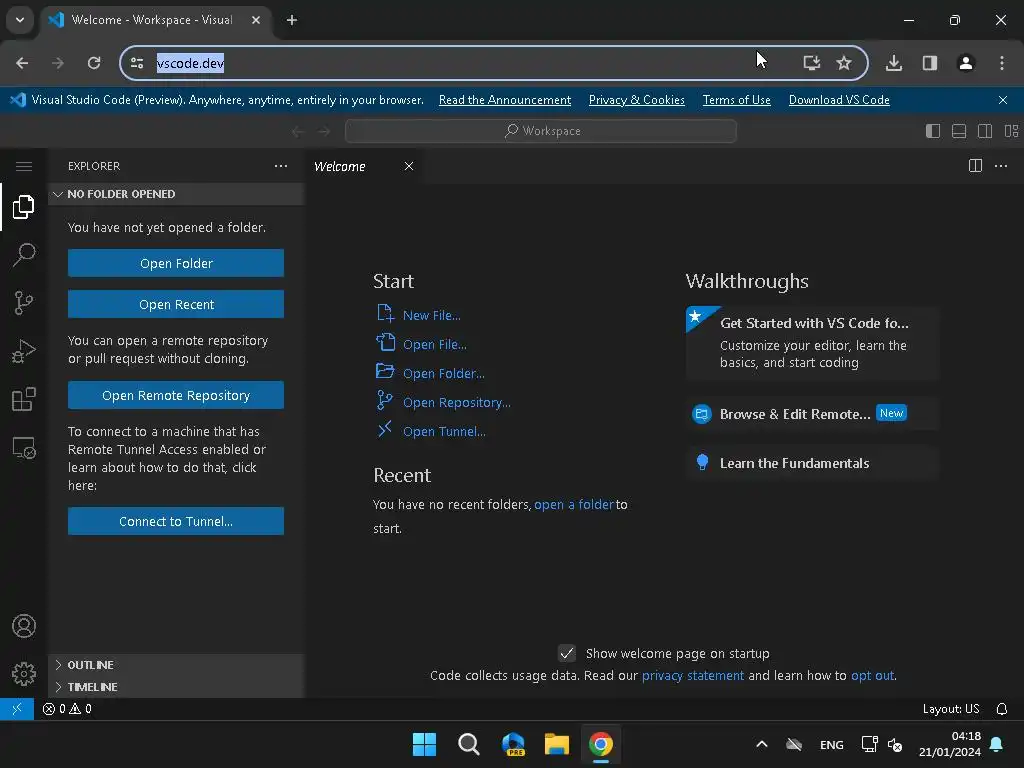Image resolution: width=1024 pixels, height=768 pixels.
Task: Open Get Started with VS Code walkthrough
Action: point(812,343)
